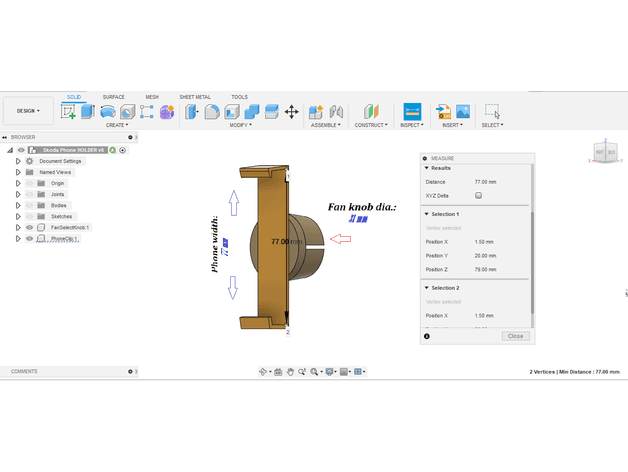The image size is (628, 472).
Task: Click the Insert Canvas image icon
Action: pyautogui.click(x=463, y=112)
